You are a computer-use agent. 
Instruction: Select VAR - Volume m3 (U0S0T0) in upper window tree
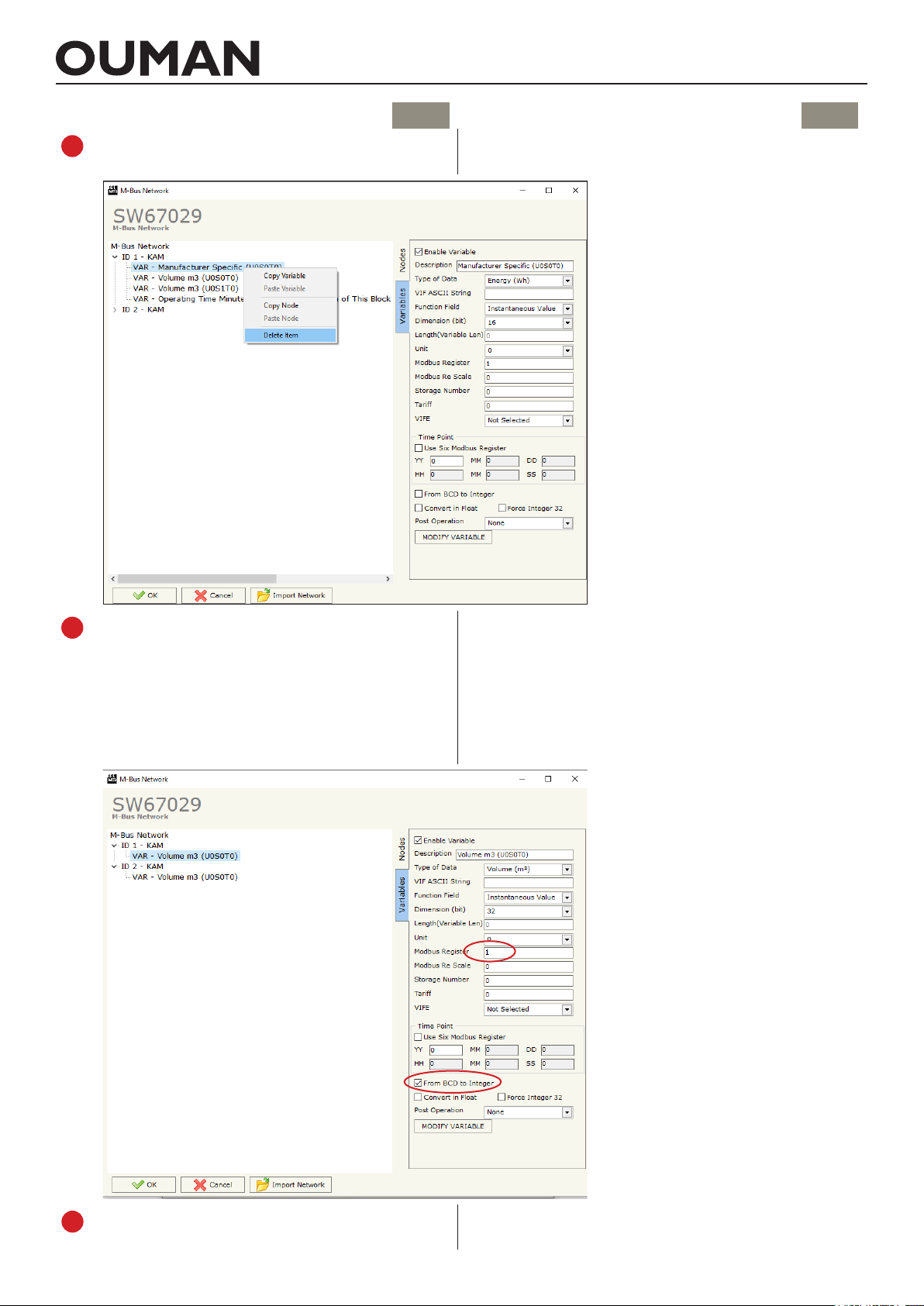185,277
